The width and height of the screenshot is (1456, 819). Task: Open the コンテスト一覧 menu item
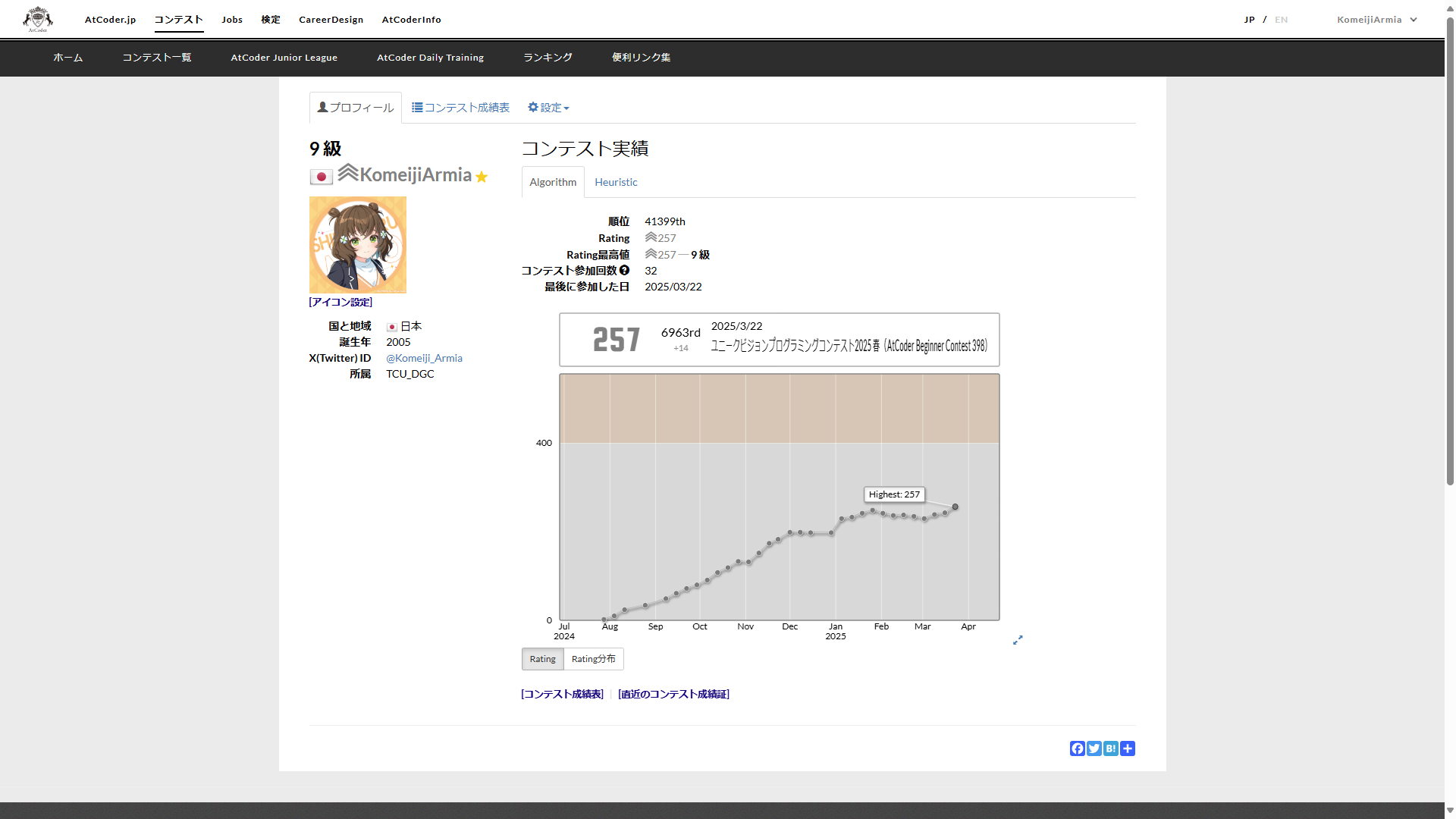tap(156, 57)
